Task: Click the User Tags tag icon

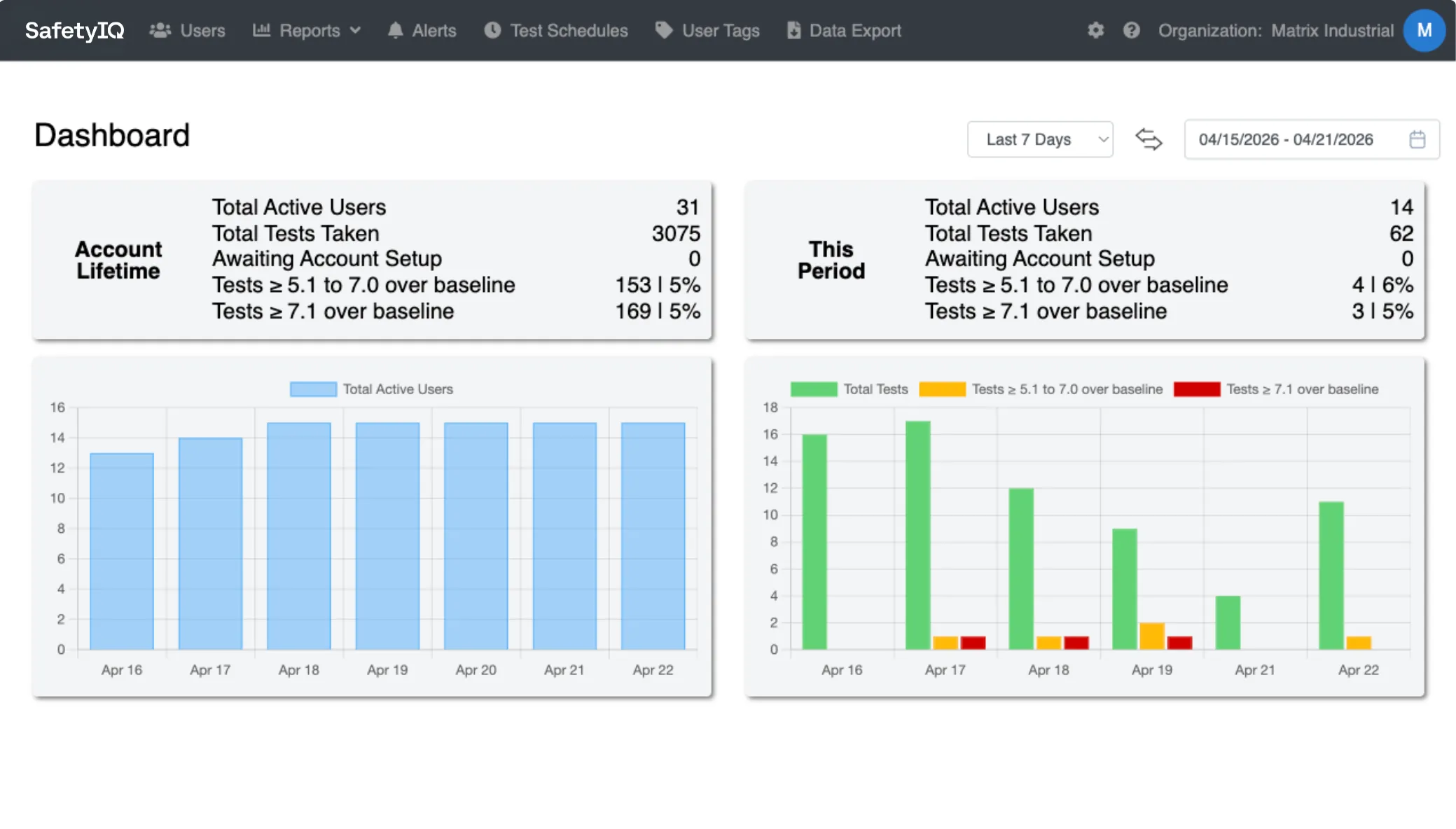Action: pos(664,30)
